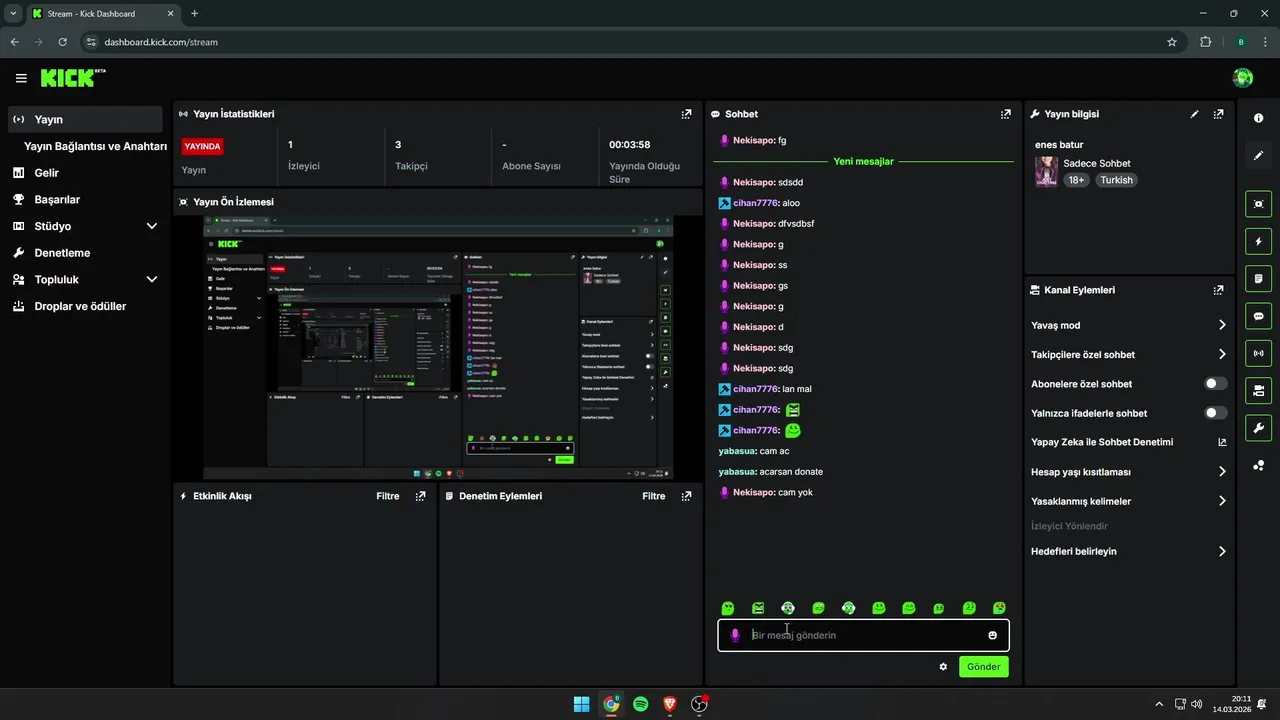The width and height of the screenshot is (1280, 720).
Task: Pop out the Etkinlik Akışı panel
Action: pyautogui.click(x=420, y=496)
